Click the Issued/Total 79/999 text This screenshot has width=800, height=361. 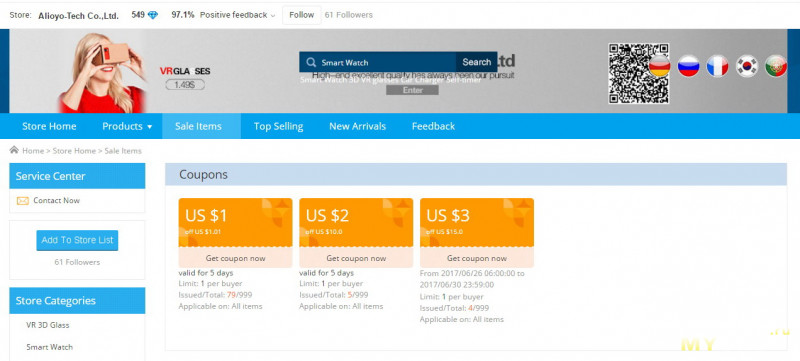click(215, 295)
